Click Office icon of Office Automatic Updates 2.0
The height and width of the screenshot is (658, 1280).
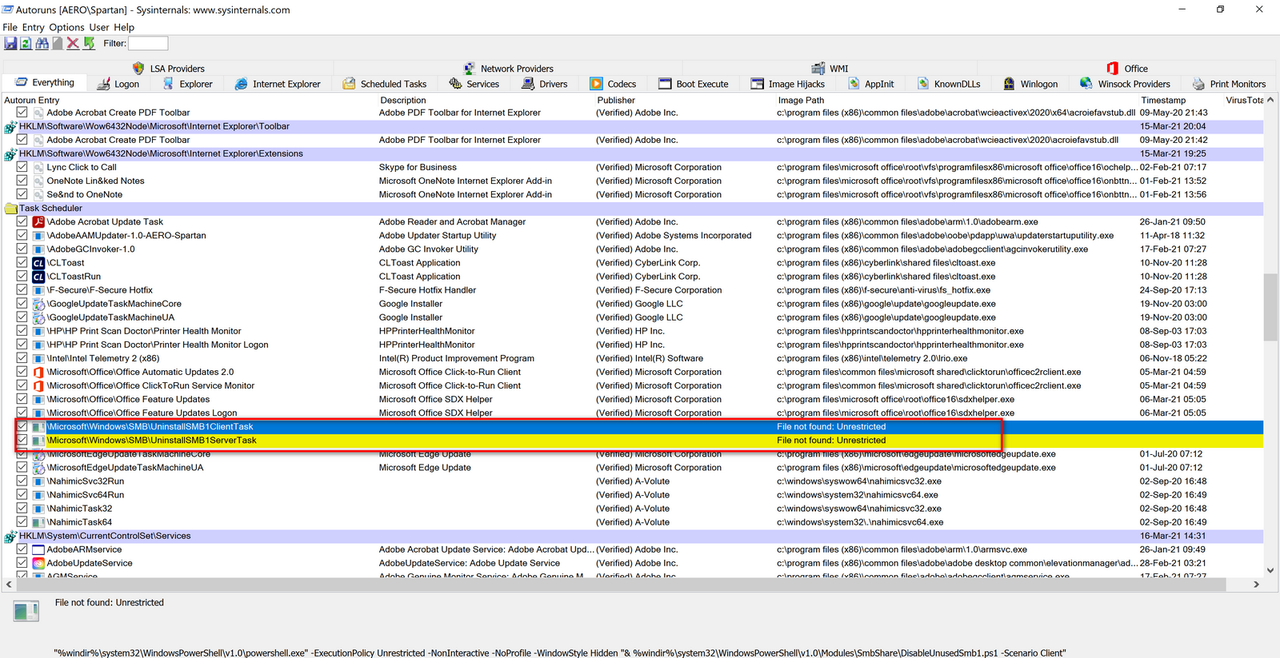[39, 372]
